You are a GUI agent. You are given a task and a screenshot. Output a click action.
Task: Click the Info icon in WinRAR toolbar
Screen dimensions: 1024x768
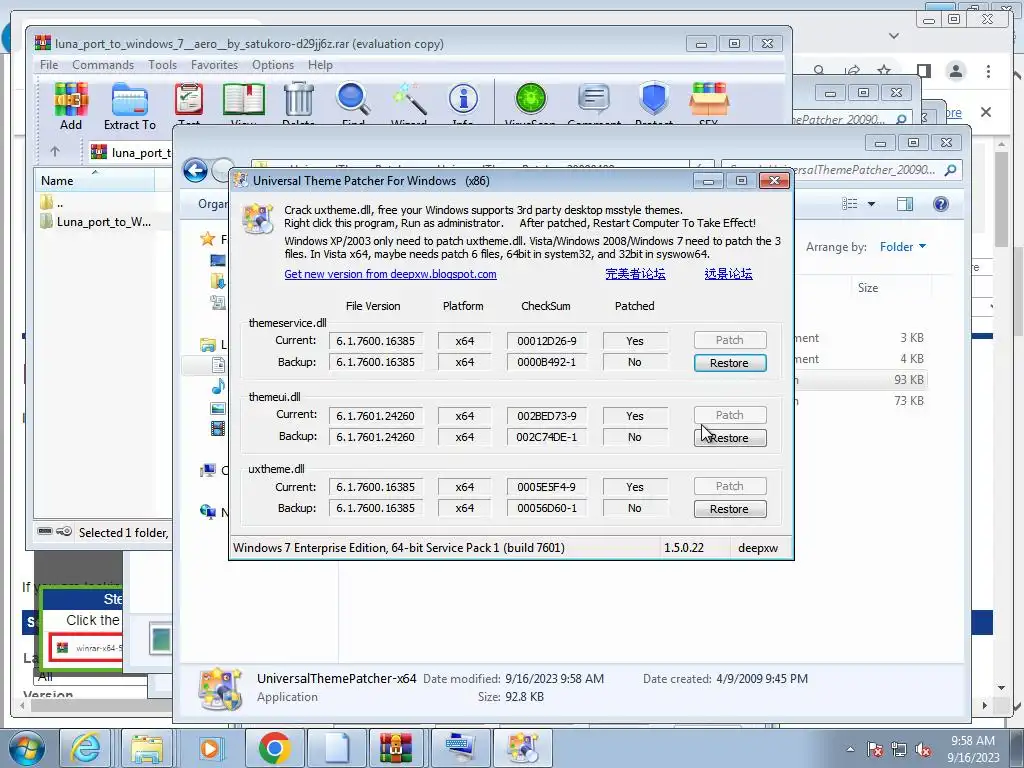(463, 103)
